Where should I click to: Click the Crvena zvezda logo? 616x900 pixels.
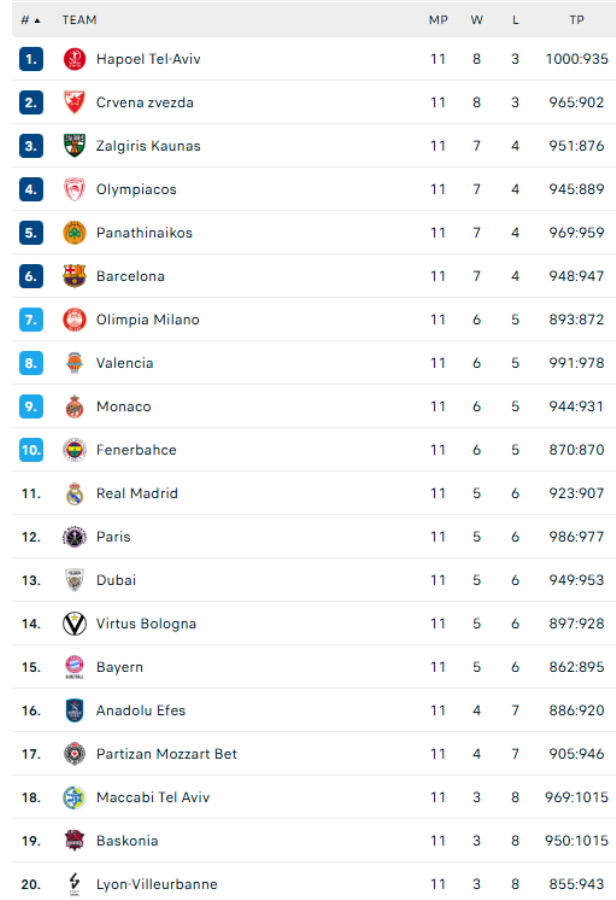click(x=74, y=102)
